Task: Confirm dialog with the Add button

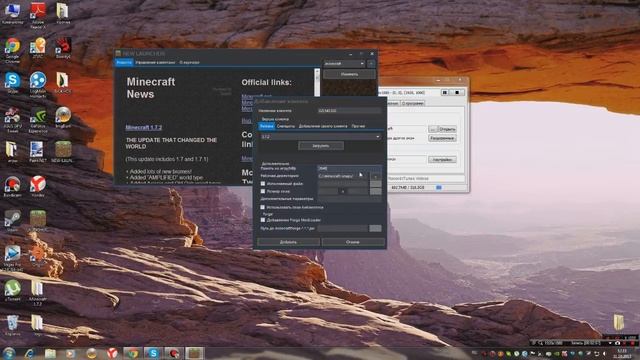Action: [x=288, y=242]
